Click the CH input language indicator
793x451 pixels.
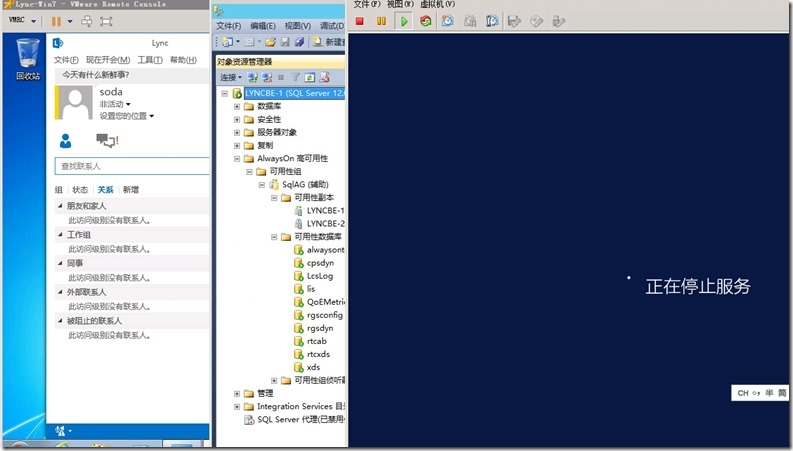pyautogui.click(x=742, y=393)
